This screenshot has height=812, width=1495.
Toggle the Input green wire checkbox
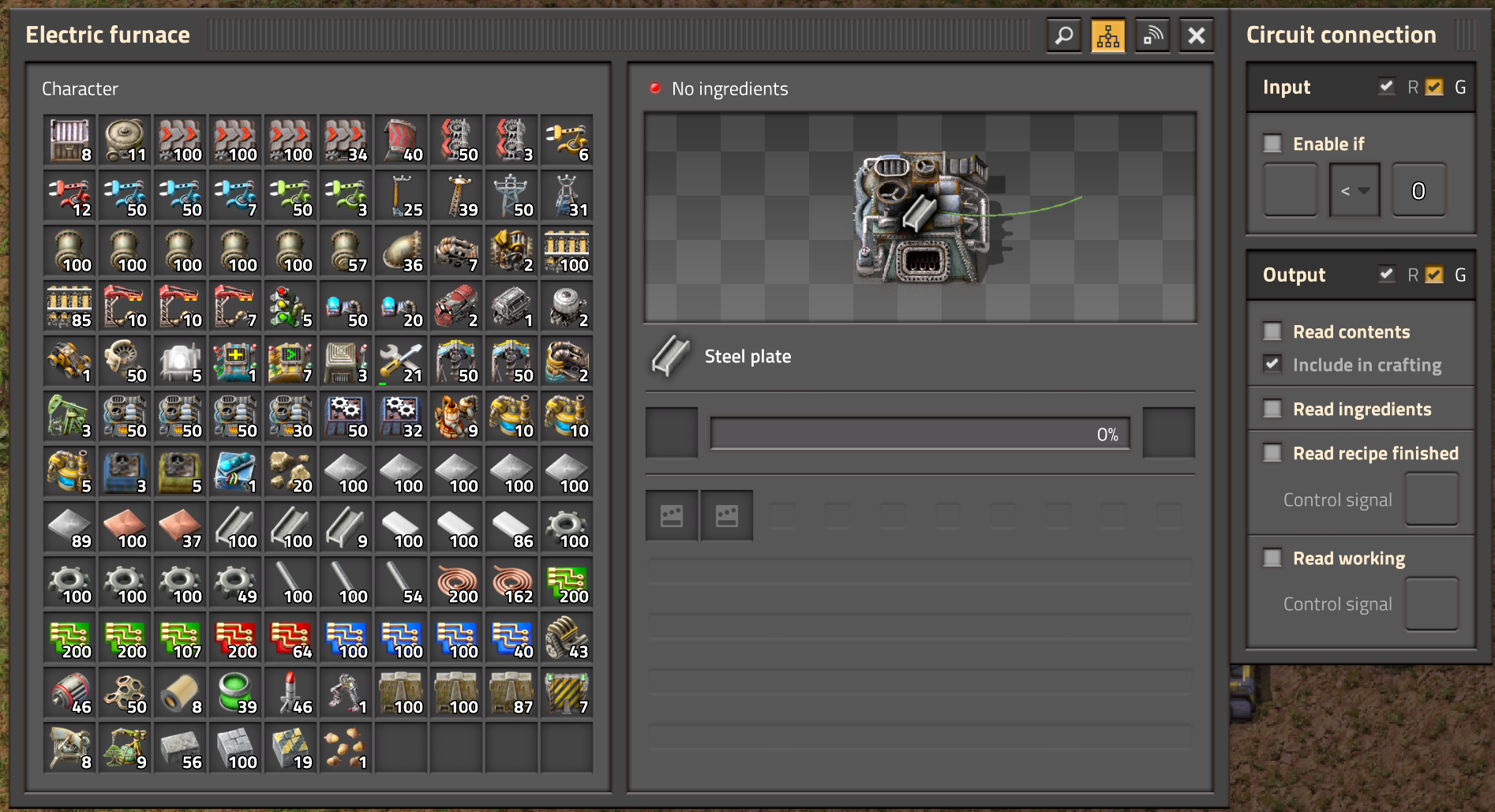tap(1435, 87)
